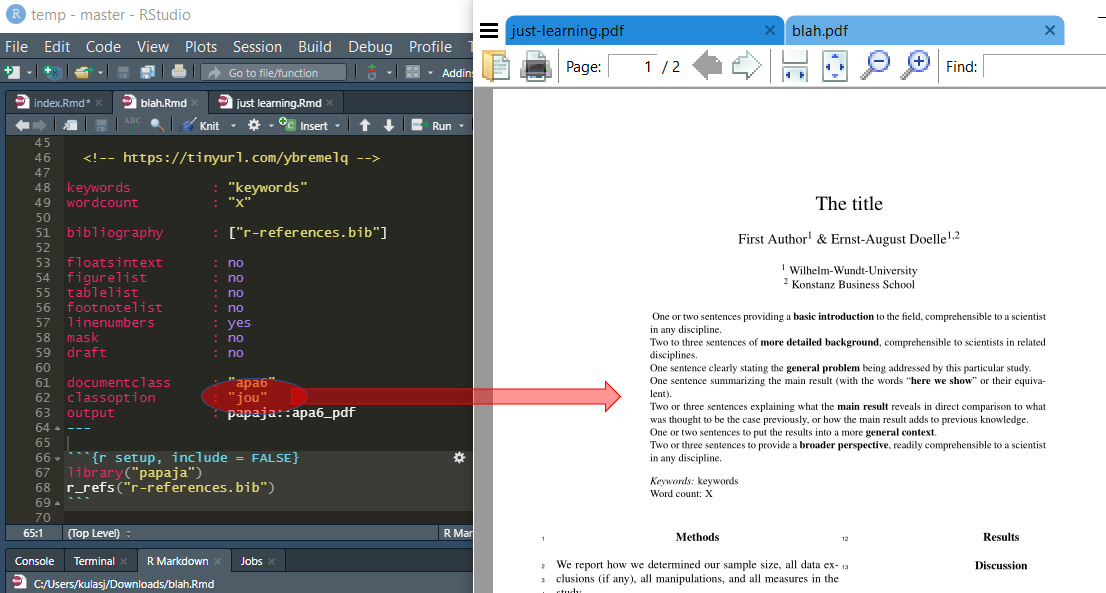The height and width of the screenshot is (593, 1106).
Task: Open the Addins menu
Action: [x=457, y=73]
